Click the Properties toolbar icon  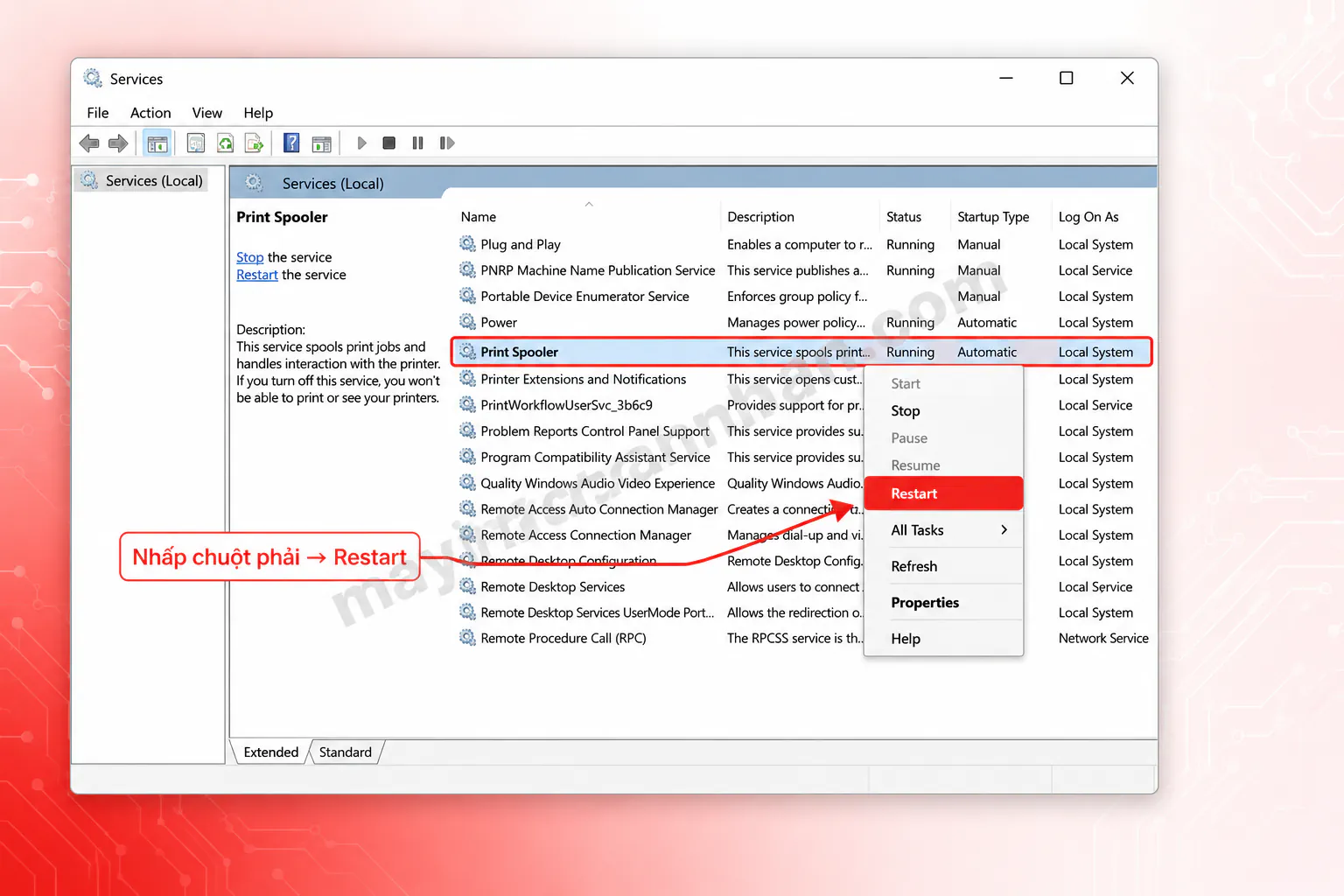point(196,143)
